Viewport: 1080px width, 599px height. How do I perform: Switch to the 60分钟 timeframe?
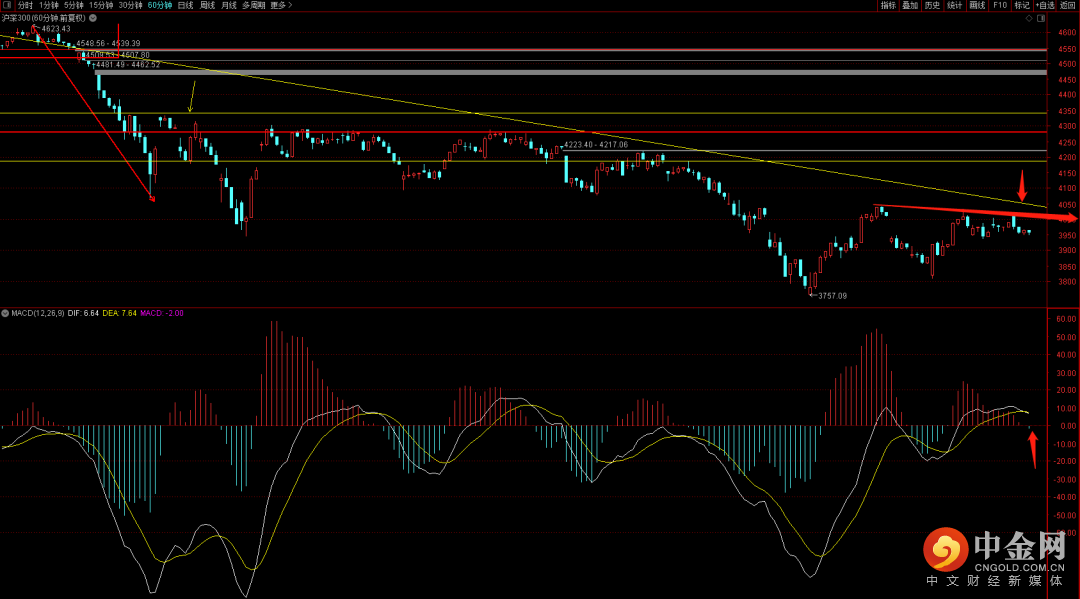[158, 5]
